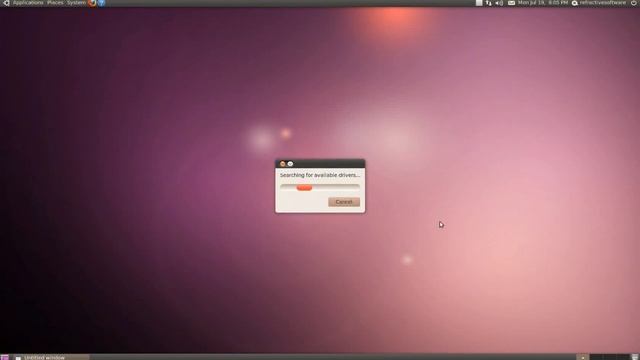640x360 pixels.
Task: Close the driver search dialog
Action: [282, 164]
